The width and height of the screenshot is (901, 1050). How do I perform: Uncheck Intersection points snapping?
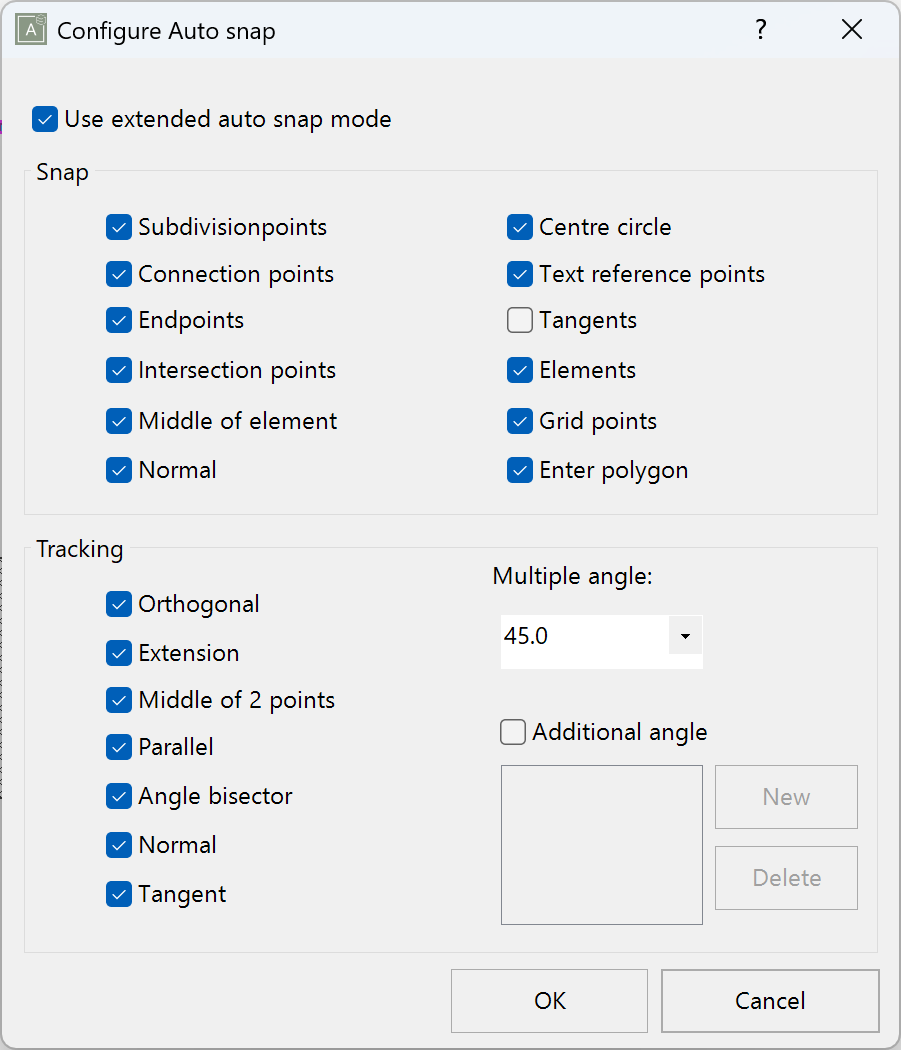[x=119, y=370]
